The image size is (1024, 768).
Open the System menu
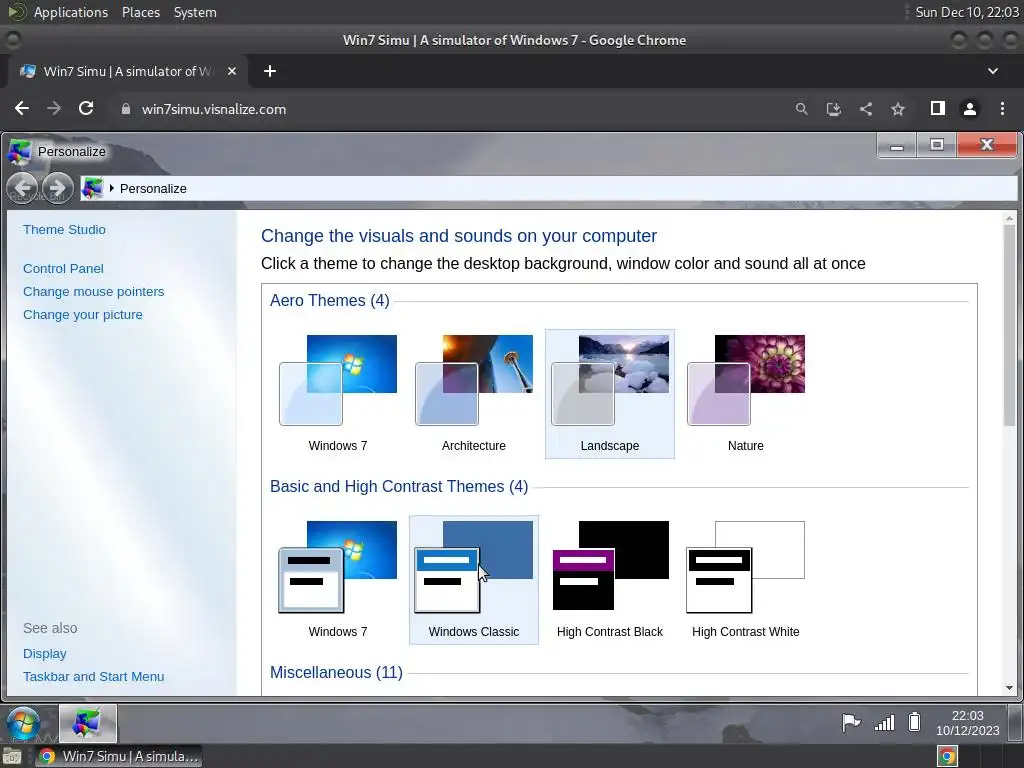tap(195, 12)
